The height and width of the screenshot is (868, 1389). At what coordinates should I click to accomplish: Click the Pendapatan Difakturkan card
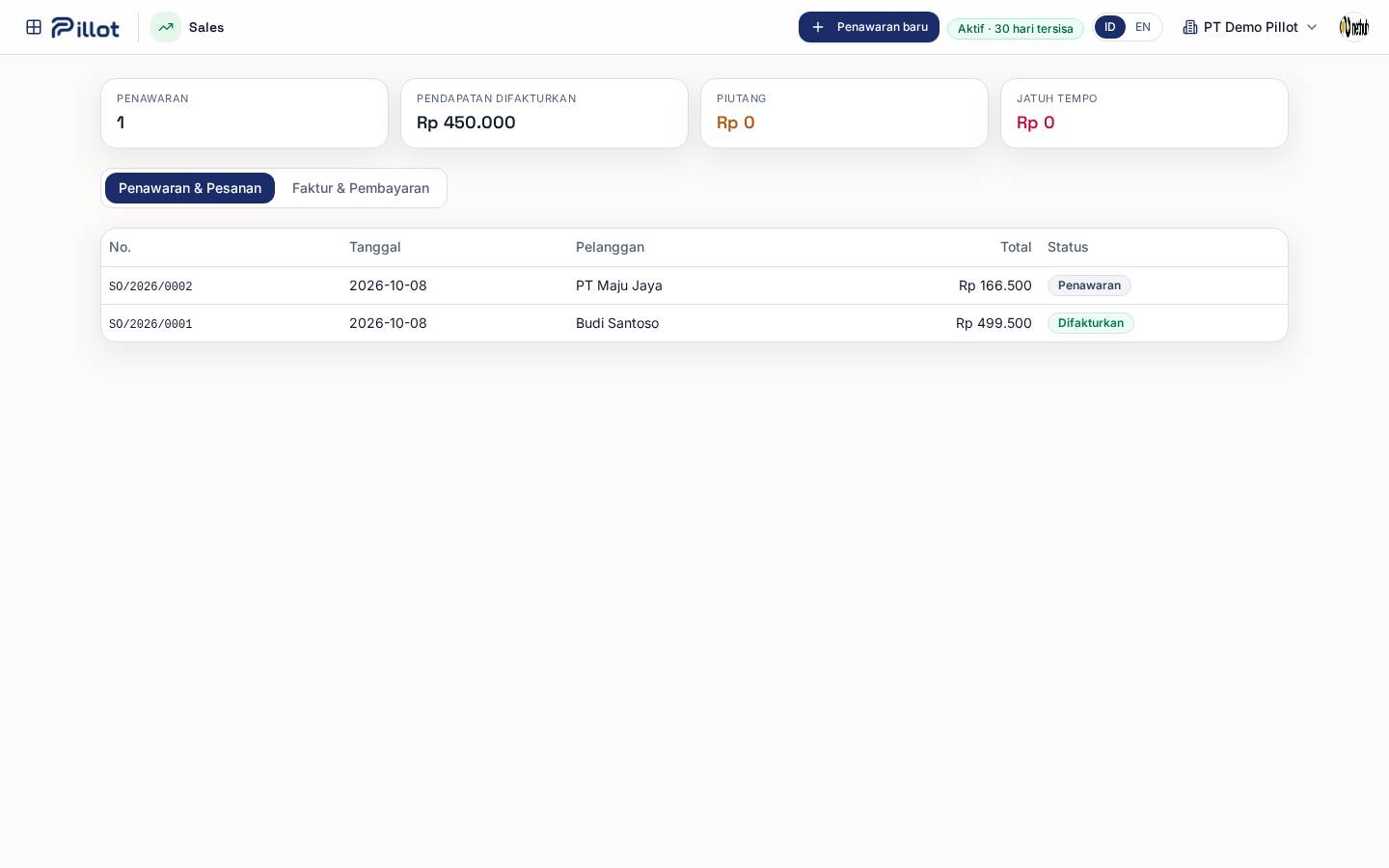[545, 114]
